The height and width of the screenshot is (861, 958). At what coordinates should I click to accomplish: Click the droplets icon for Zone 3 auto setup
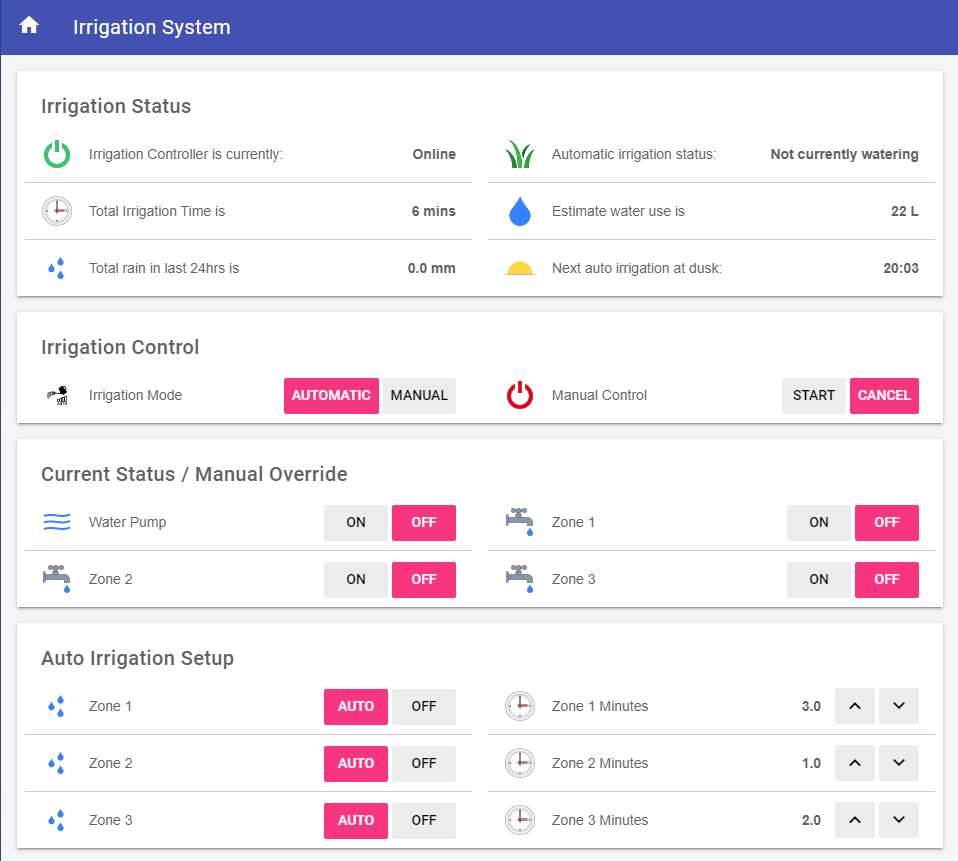click(x=57, y=819)
